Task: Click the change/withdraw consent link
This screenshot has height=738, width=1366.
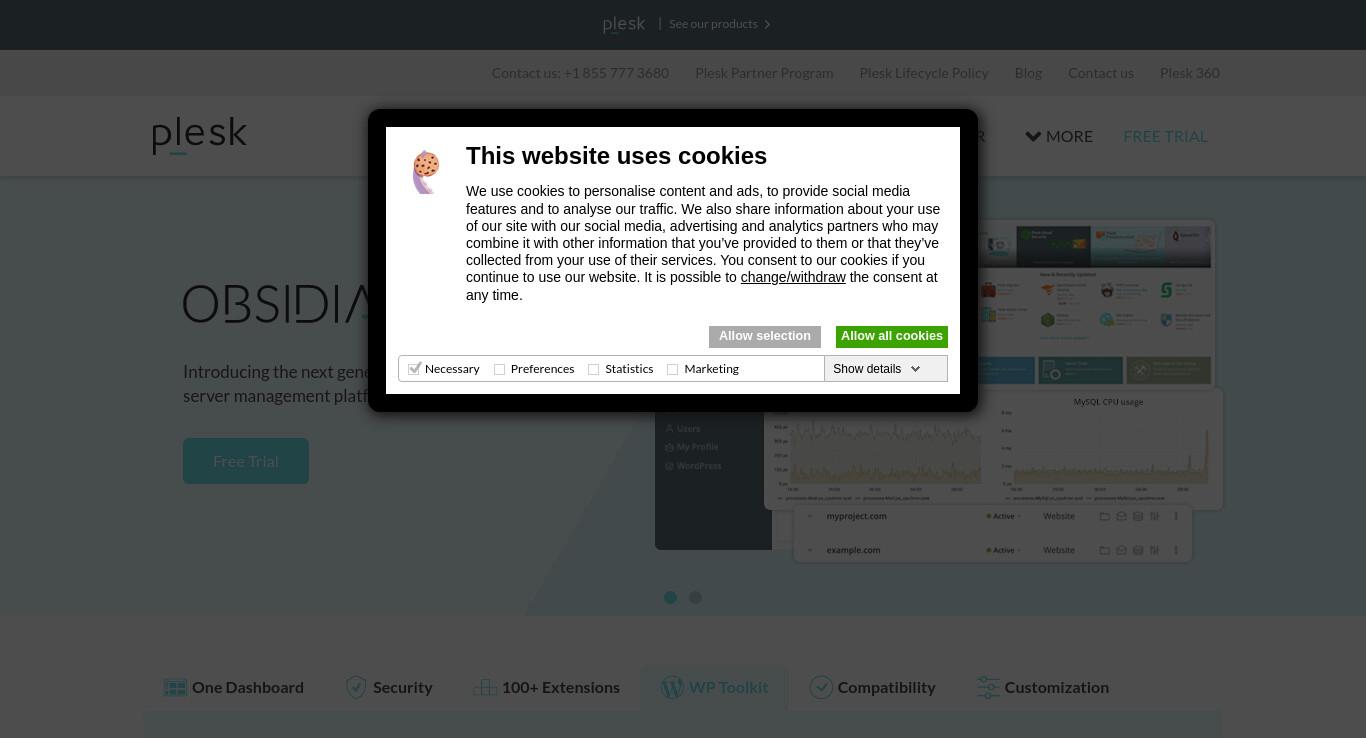Action: coord(793,277)
